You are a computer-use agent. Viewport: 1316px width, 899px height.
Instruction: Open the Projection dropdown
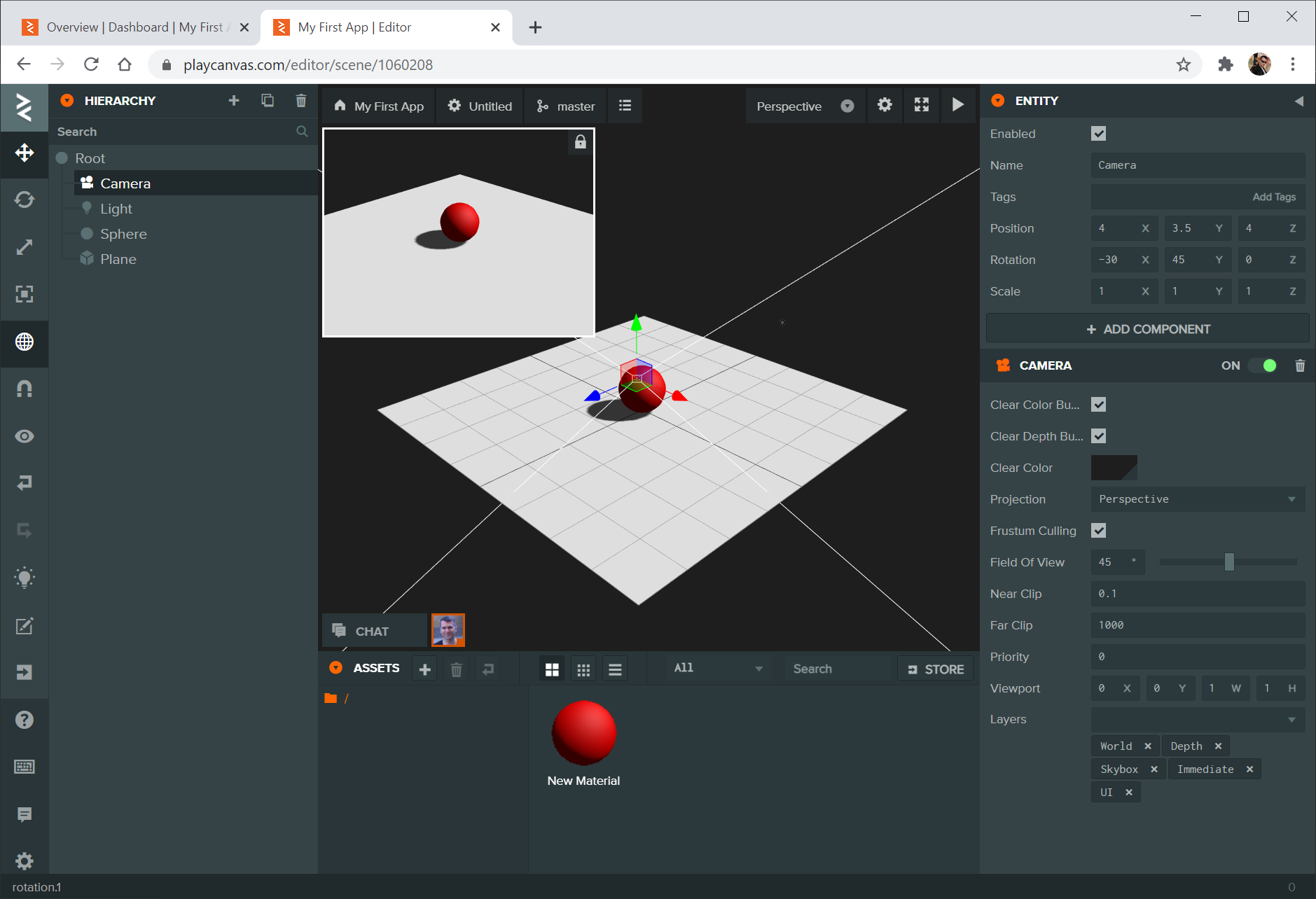click(1198, 499)
